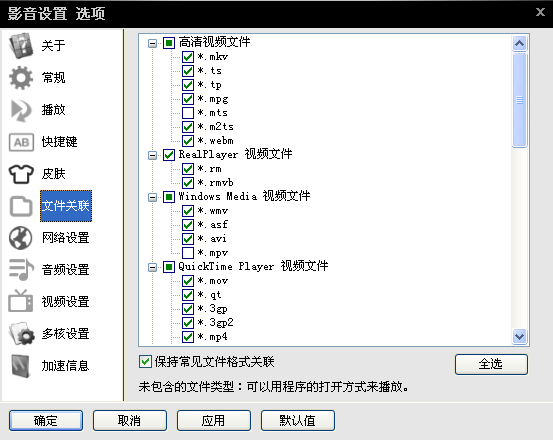The image size is (553, 440).
Task: Select the highlighted 文件关联 label
Action: click(x=66, y=206)
